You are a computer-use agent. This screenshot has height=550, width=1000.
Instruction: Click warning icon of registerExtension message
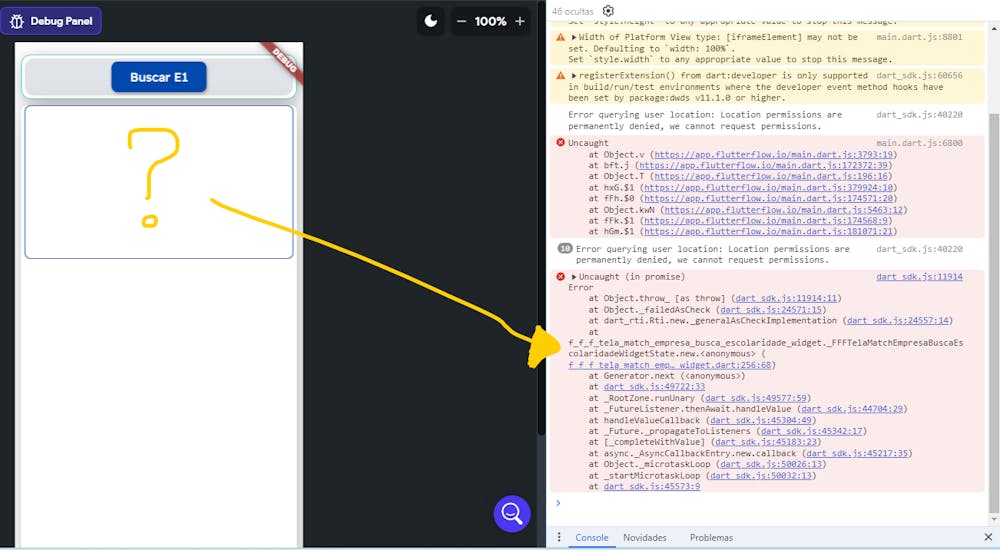(561, 76)
